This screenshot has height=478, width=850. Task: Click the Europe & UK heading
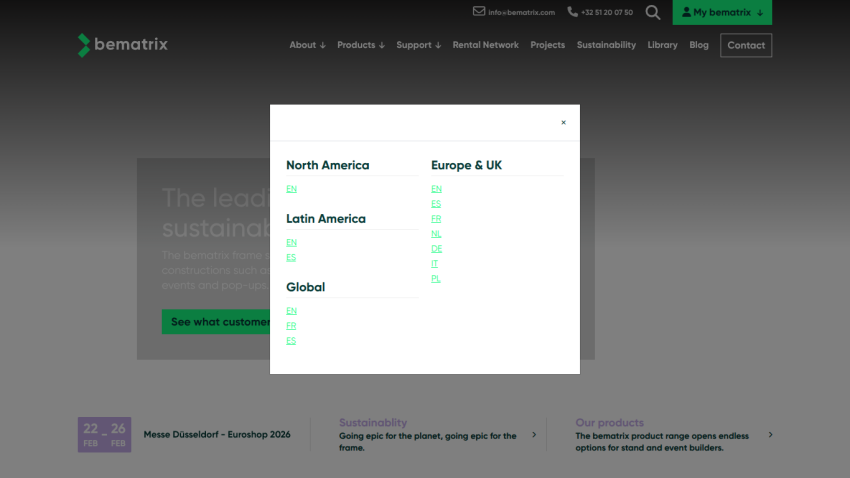pos(466,165)
